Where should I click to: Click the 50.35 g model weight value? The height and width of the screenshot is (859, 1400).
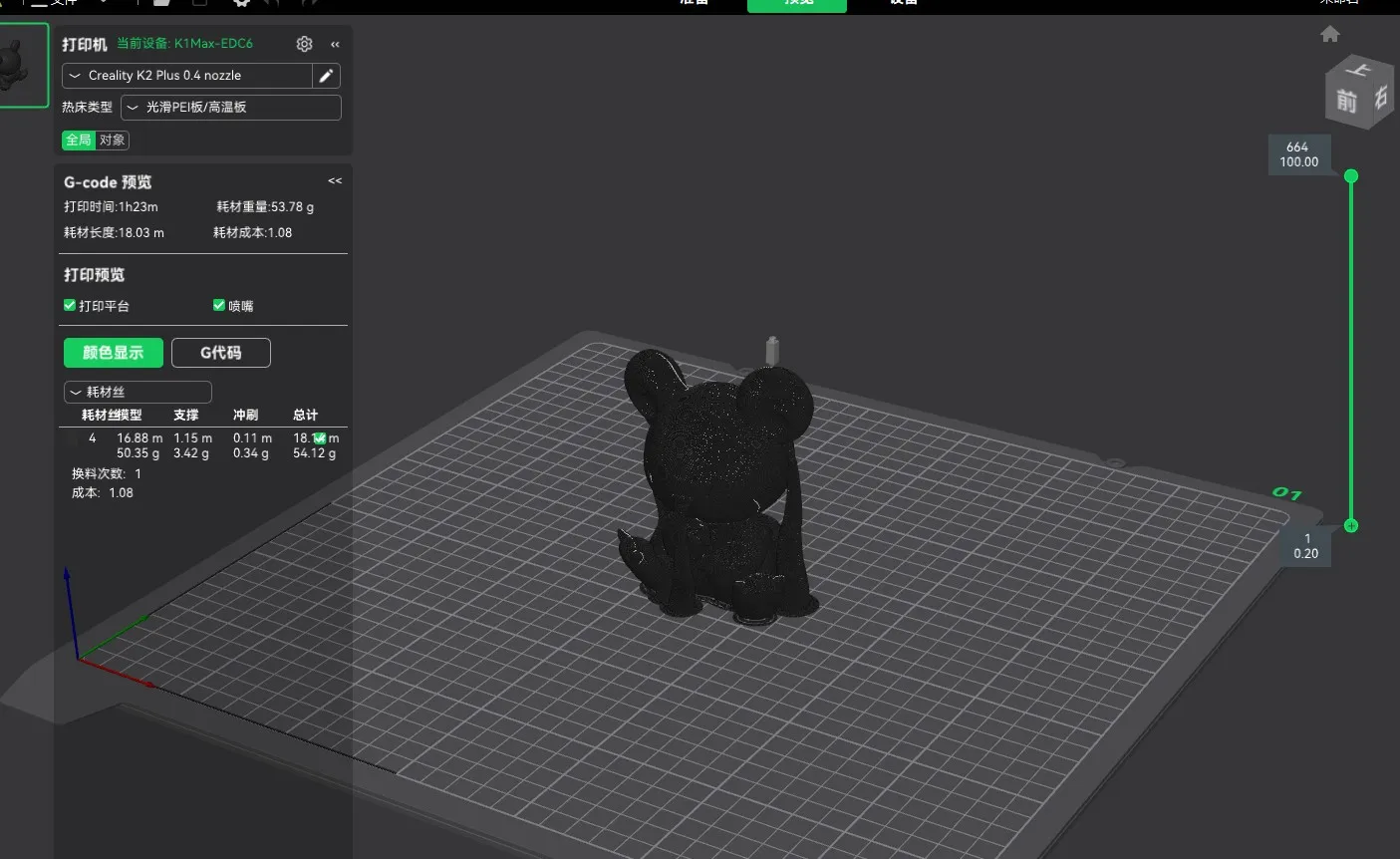click(139, 453)
